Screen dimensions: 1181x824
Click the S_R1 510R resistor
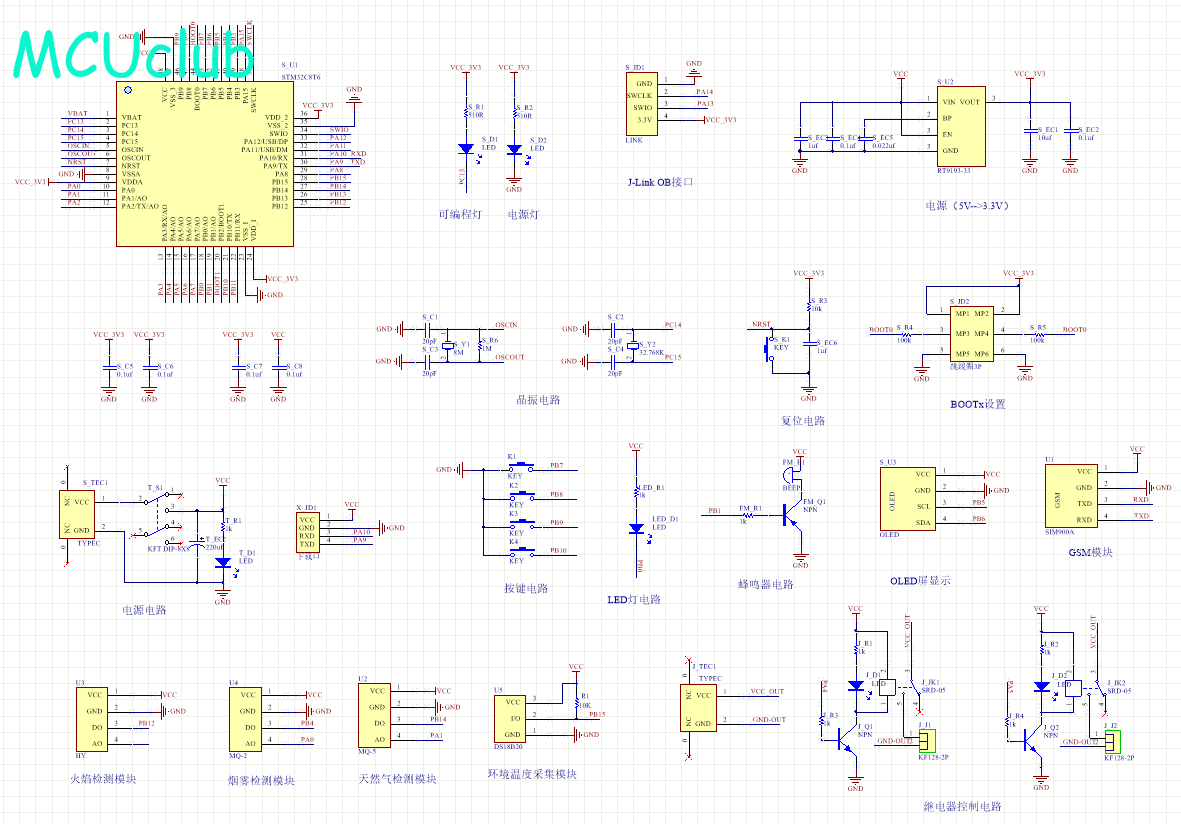coord(465,111)
